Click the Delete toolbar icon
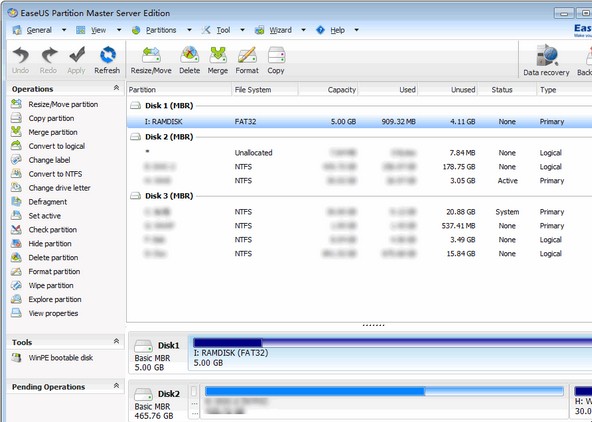Image resolution: width=592 pixels, height=422 pixels. pos(190,55)
